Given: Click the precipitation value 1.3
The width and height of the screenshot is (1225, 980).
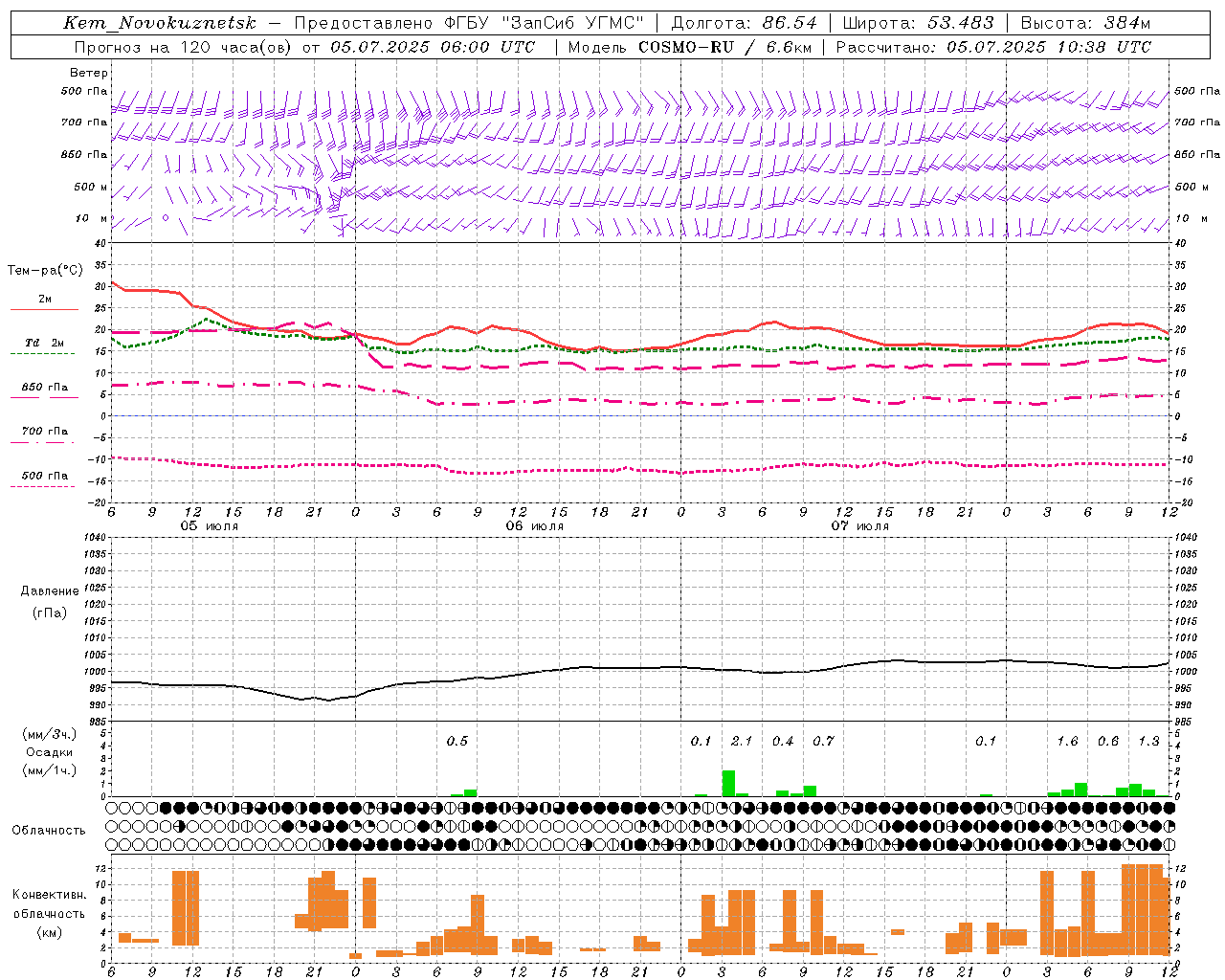Looking at the screenshot, I should click(1148, 741).
